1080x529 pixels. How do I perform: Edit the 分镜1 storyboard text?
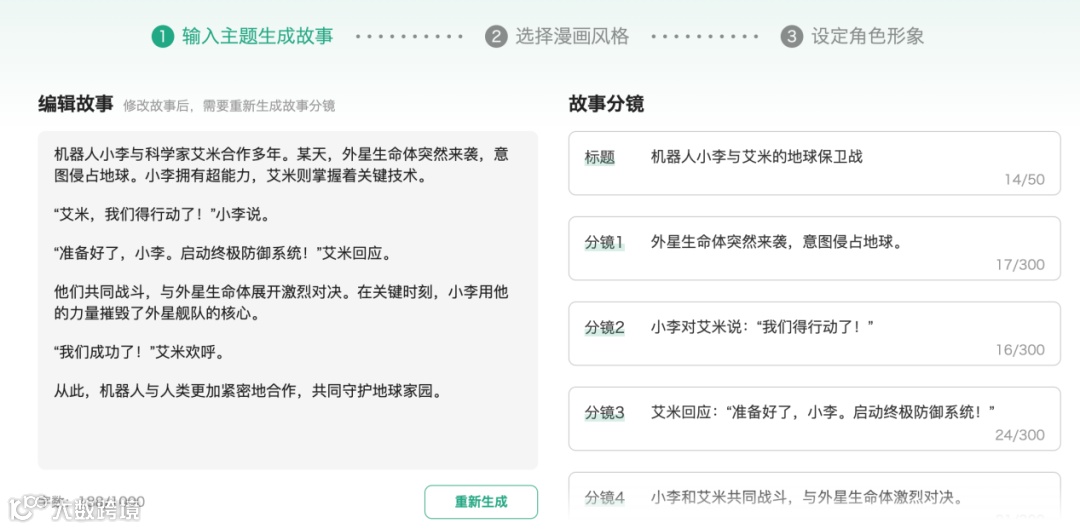777,242
